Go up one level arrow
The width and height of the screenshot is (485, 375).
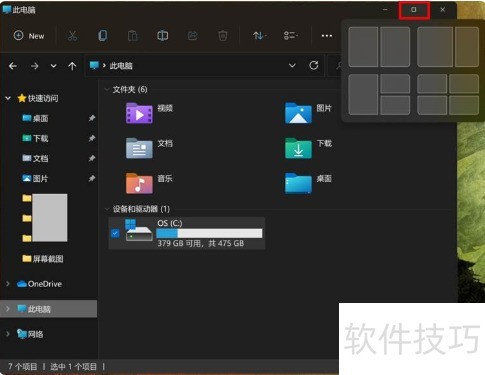click(72, 66)
